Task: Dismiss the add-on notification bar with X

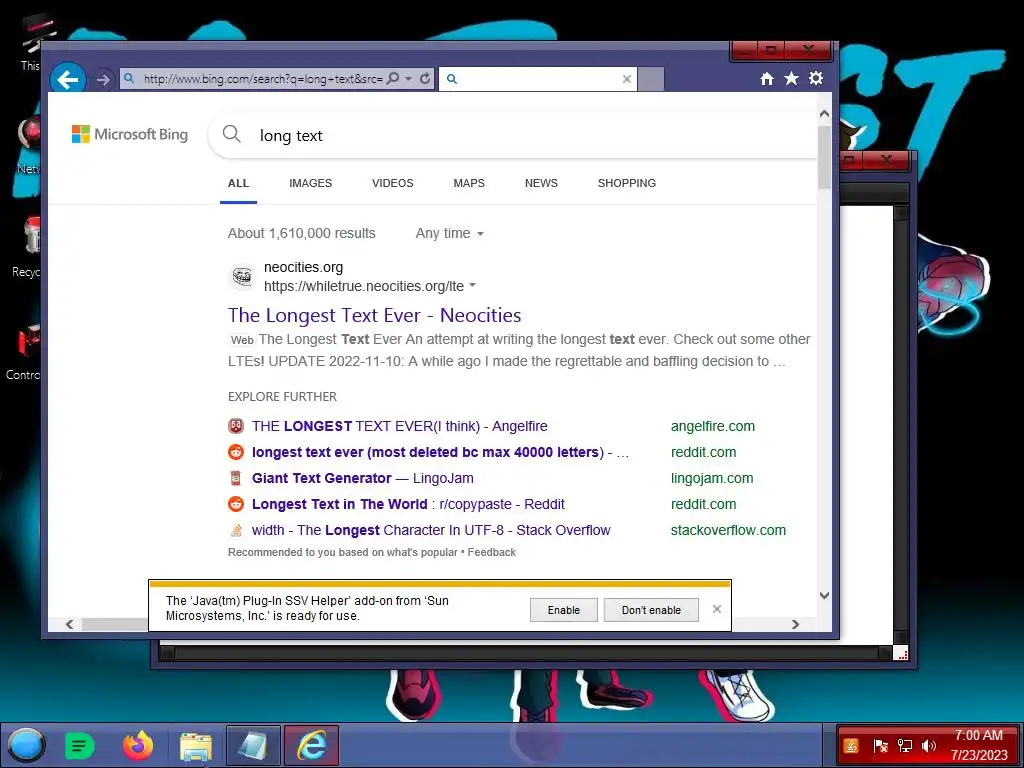Action: pos(716,609)
